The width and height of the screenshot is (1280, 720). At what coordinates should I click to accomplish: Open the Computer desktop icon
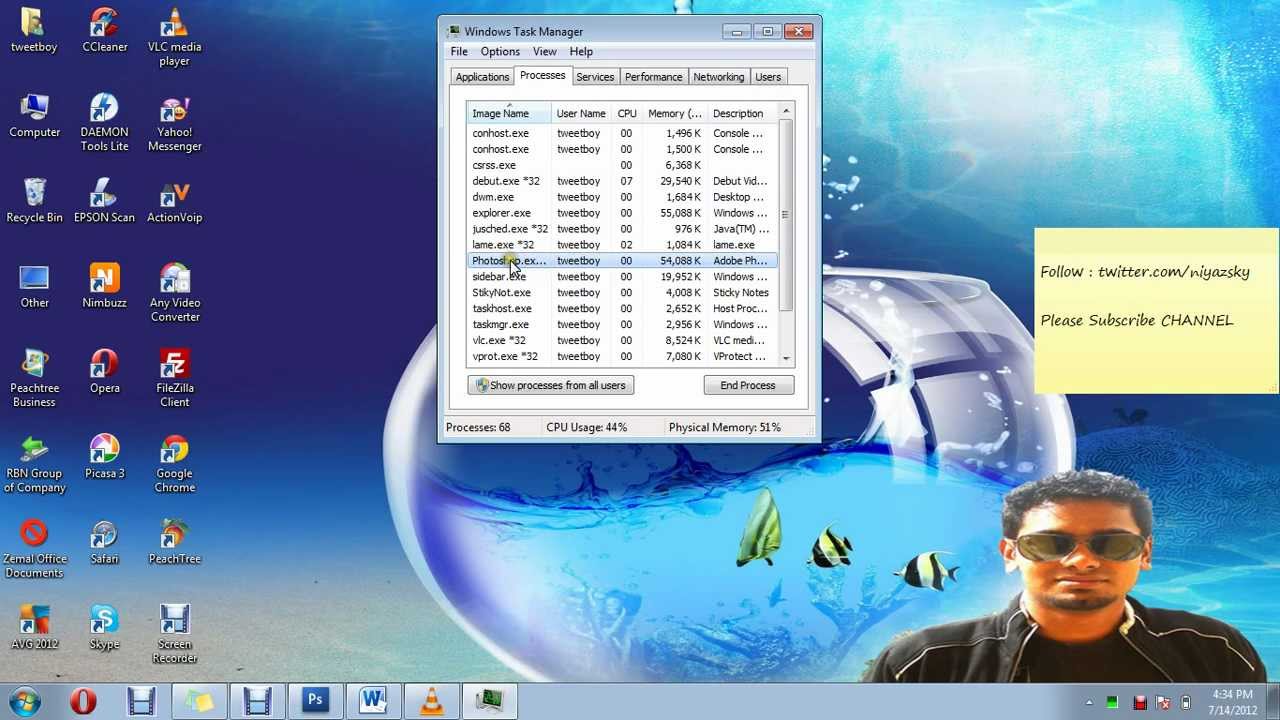pos(34,115)
